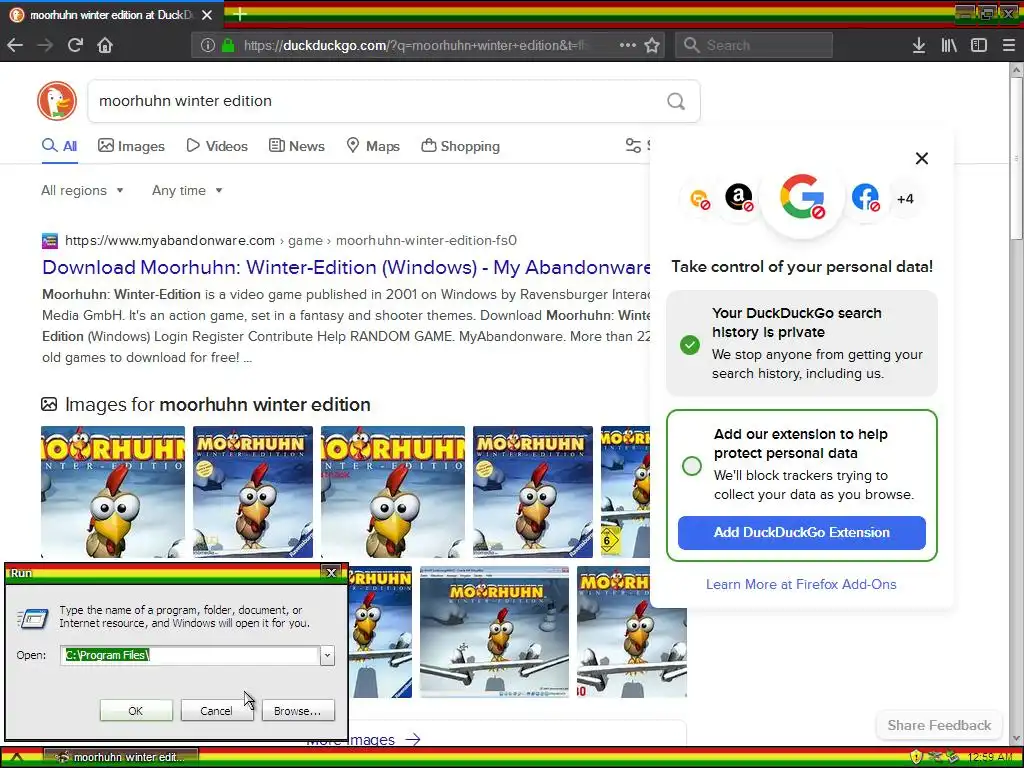Screen dimensions: 1024x768
Task: Click the taskbar start arrow icon
Action: click(16, 758)
